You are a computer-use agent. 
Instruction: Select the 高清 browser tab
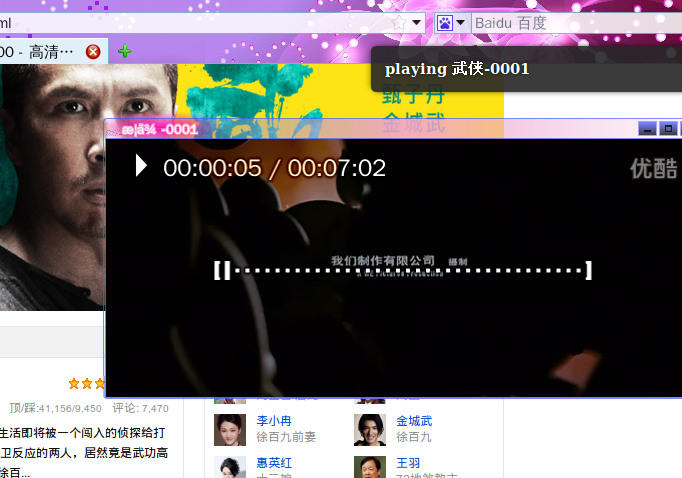(x=52, y=52)
